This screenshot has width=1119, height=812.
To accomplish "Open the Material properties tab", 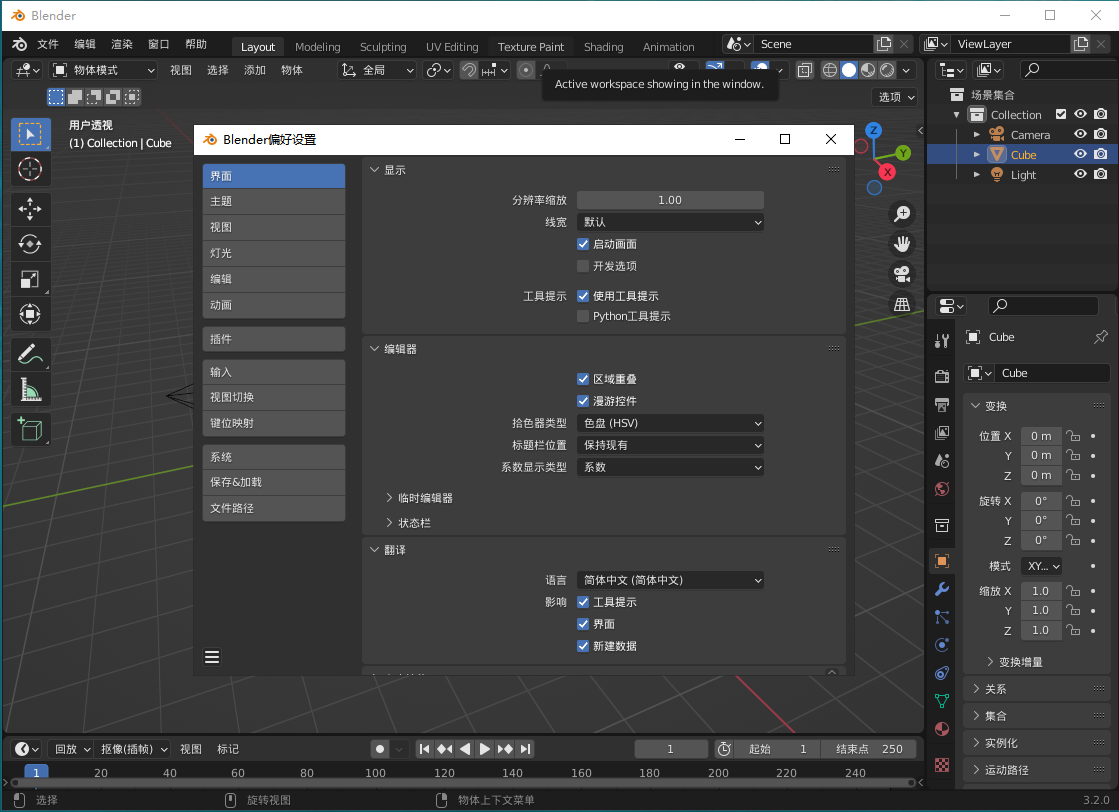I will [941, 729].
